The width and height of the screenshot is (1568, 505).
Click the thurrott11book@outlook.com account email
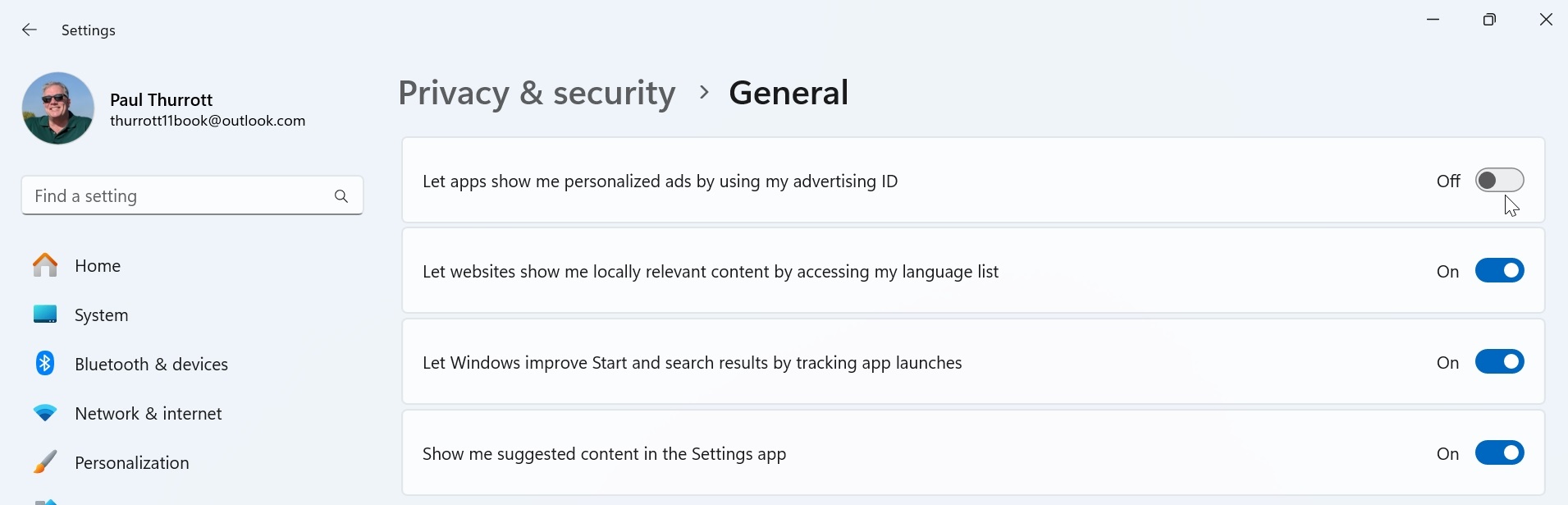(208, 121)
